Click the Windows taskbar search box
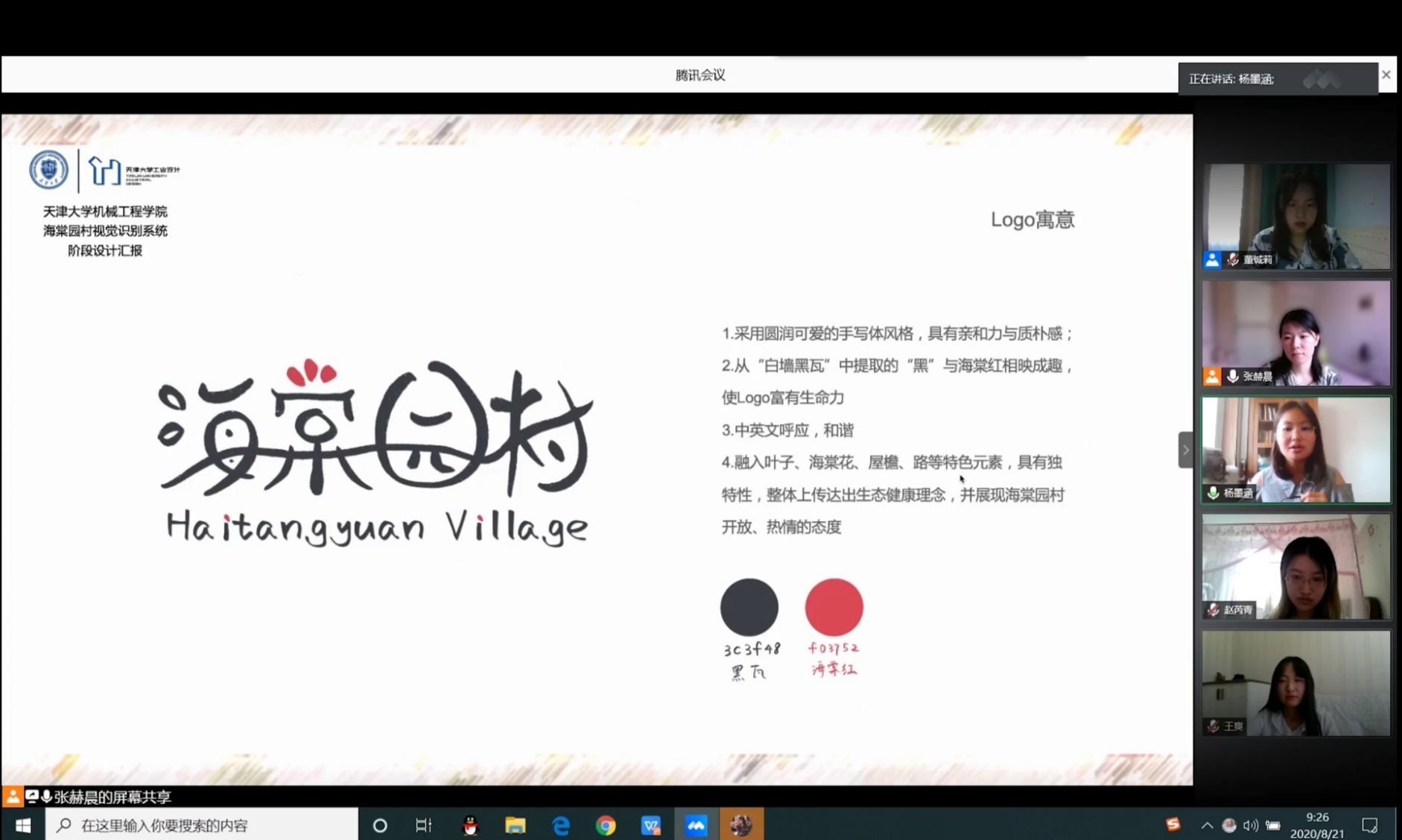The width and height of the screenshot is (1402, 840). [x=201, y=825]
